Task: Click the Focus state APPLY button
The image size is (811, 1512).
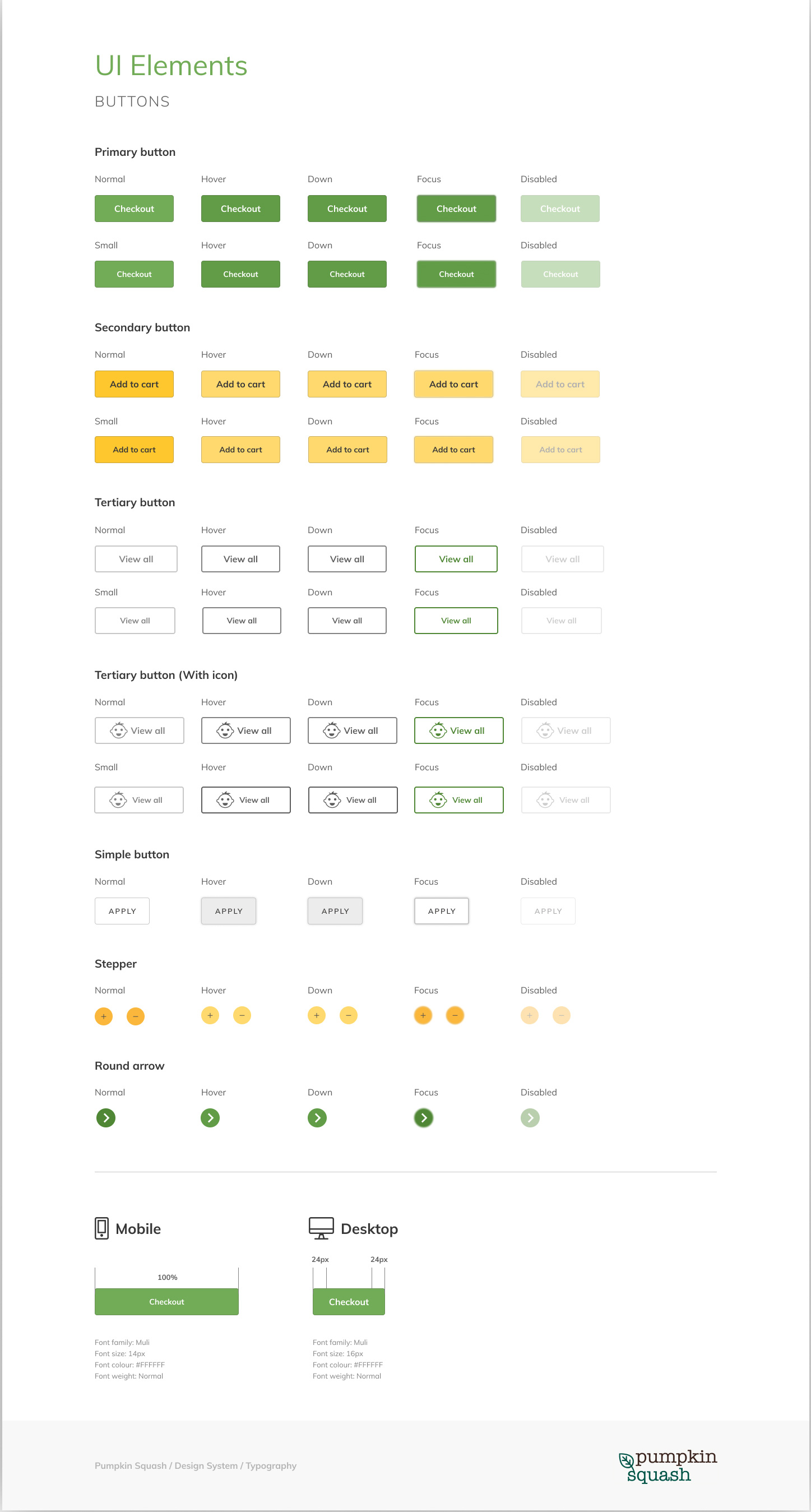Action: pos(441,911)
